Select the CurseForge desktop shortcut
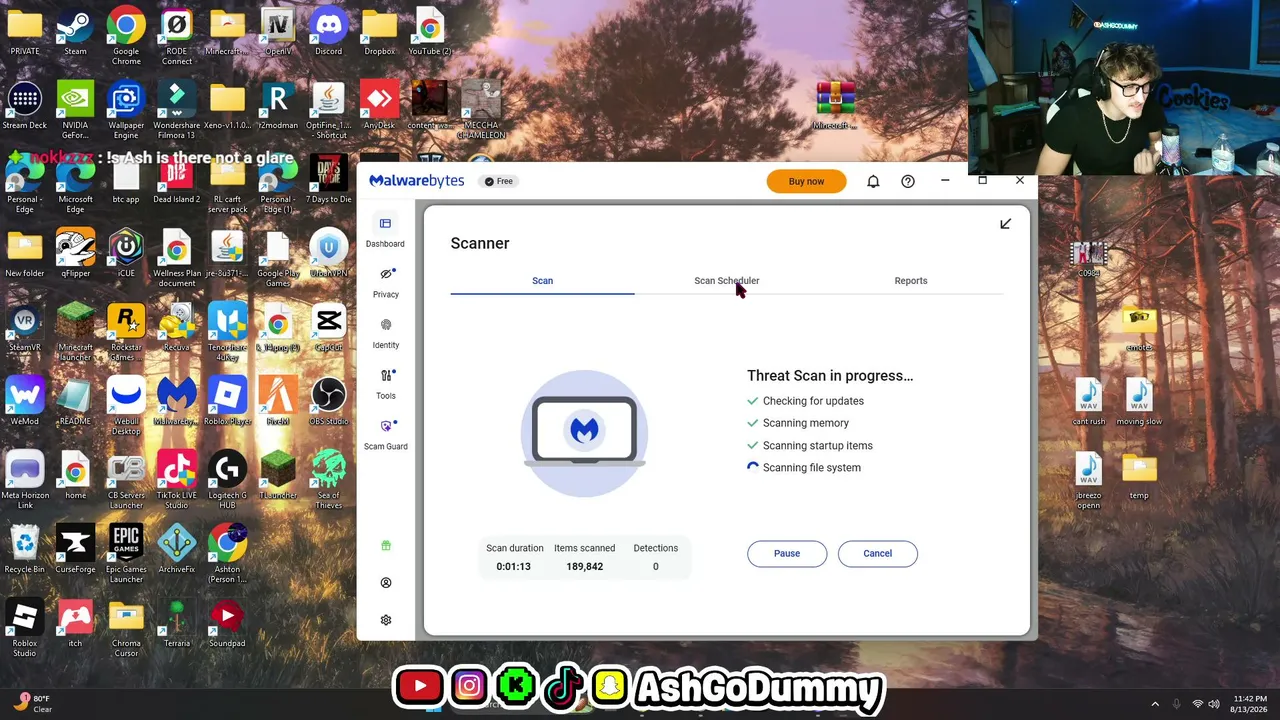This screenshot has width=1280, height=720. [x=75, y=551]
